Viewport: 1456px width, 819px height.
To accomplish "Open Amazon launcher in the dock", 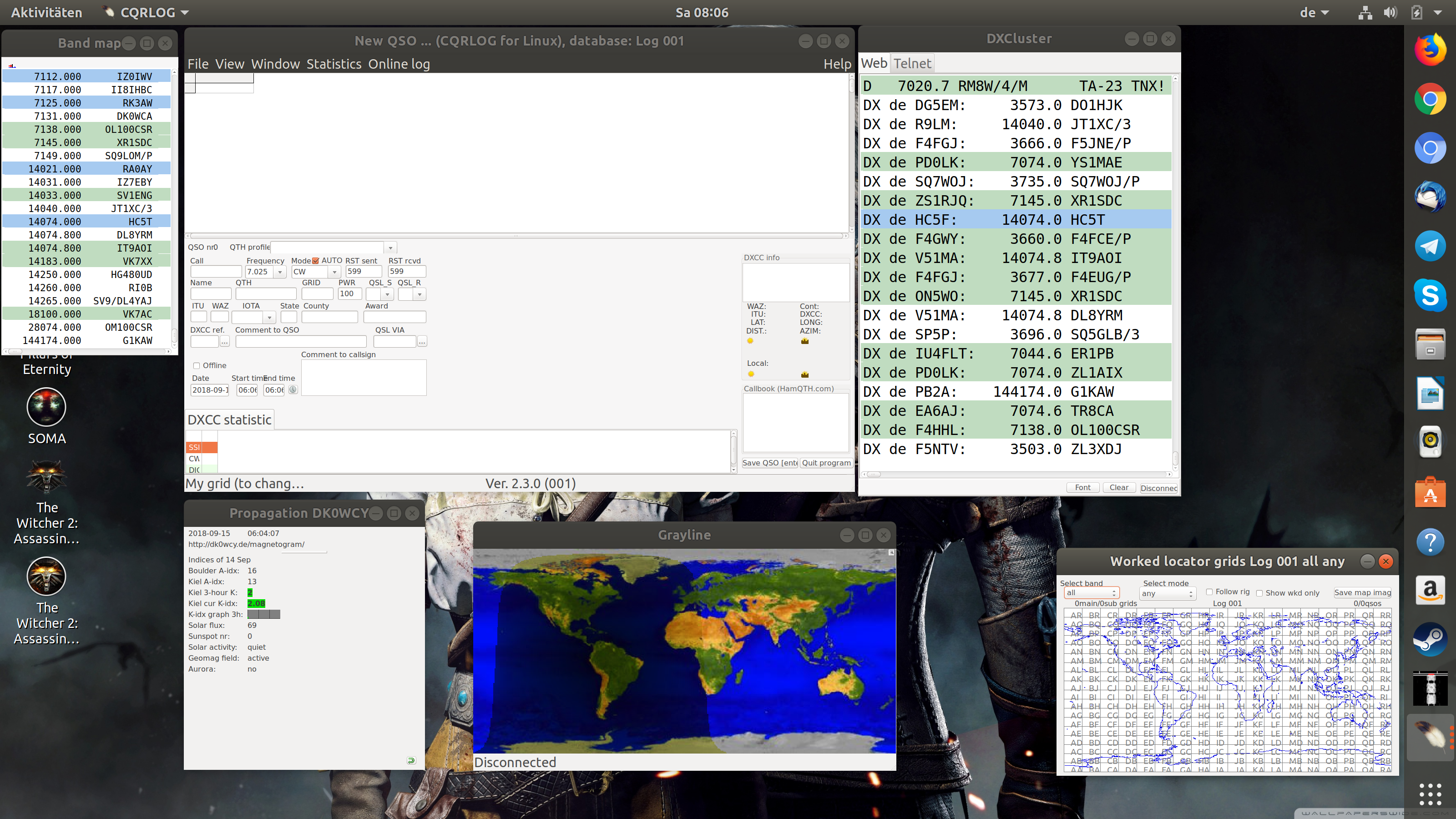I will [x=1430, y=590].
